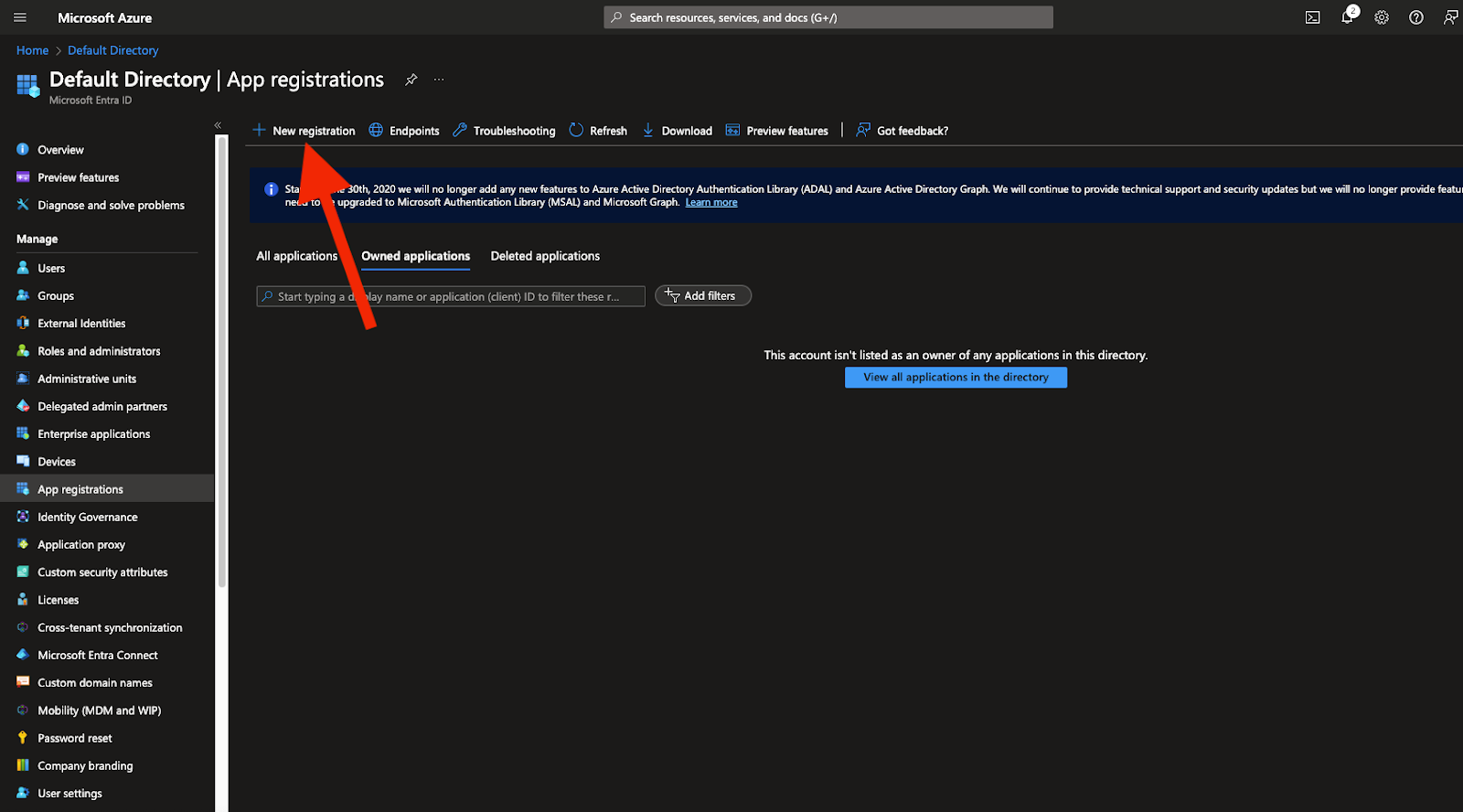Screen dimensions: 1463x812
Task: Click the Enterprise applications icon
Action: pyautogui.click(x=23, y=433)
